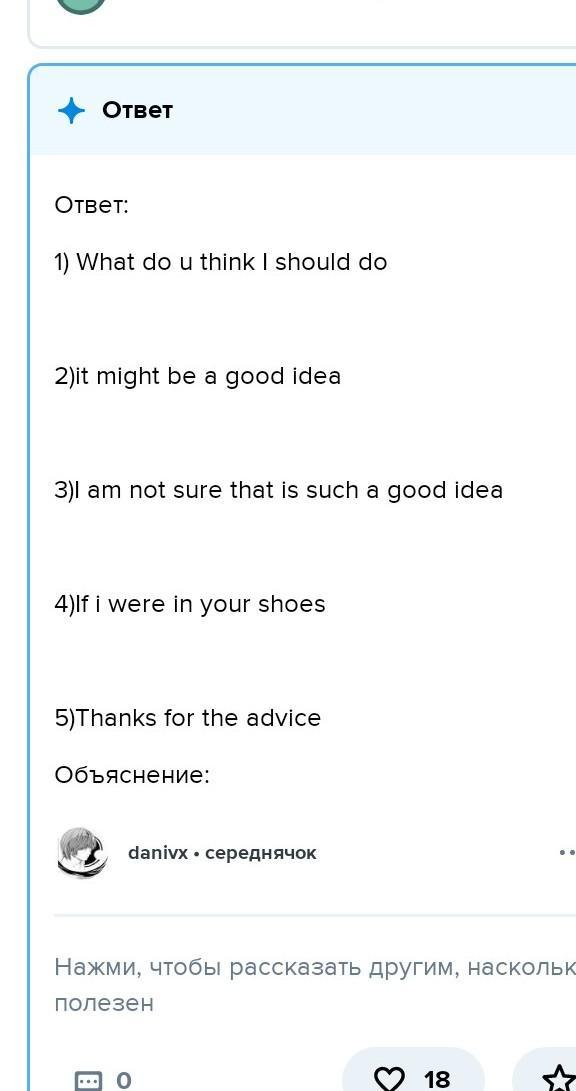Click answer 3 about not being sure
Image resolution: width=576 pixels, height=1091 pixels.
point(278,491)
